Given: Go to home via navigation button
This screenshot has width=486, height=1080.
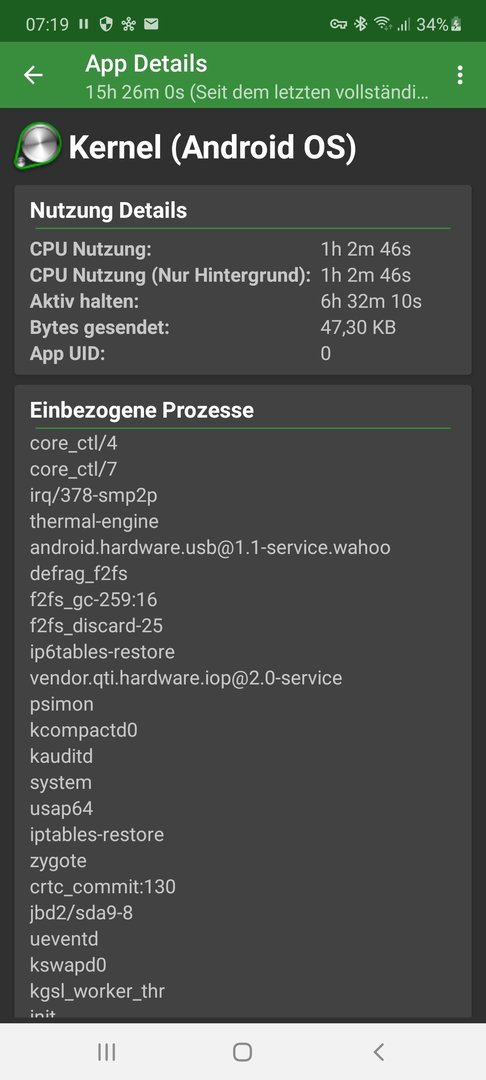Looking at the screenshot, I should click(x=242, y=1051).
